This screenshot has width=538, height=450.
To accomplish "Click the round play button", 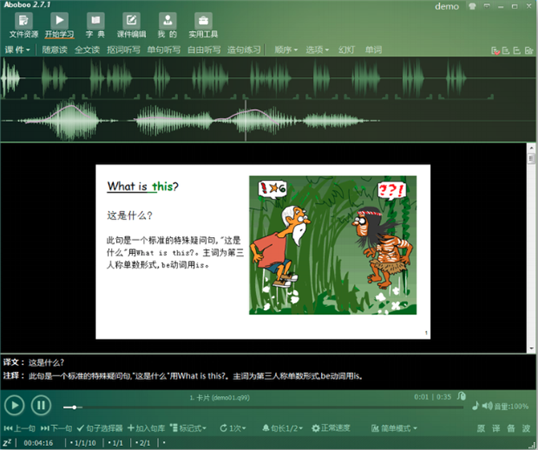I will click(x=14, y=405).
